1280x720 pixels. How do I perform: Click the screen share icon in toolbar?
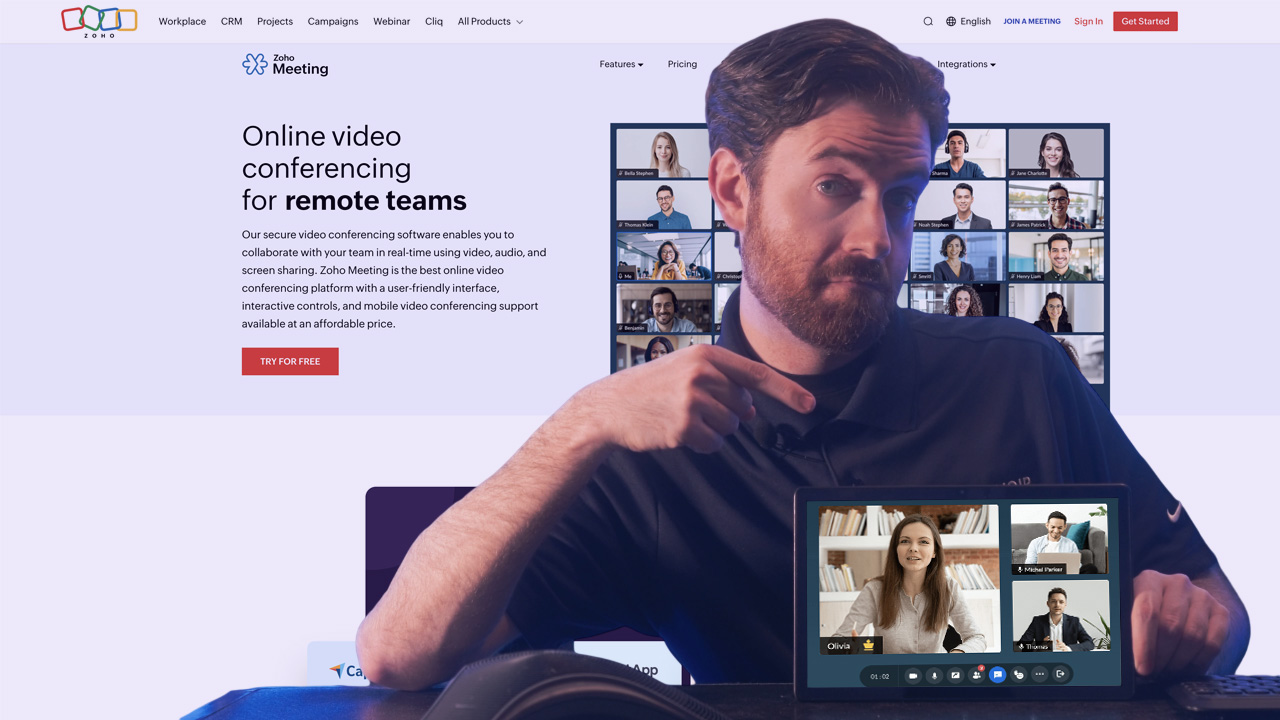click(x=955, y=675)
